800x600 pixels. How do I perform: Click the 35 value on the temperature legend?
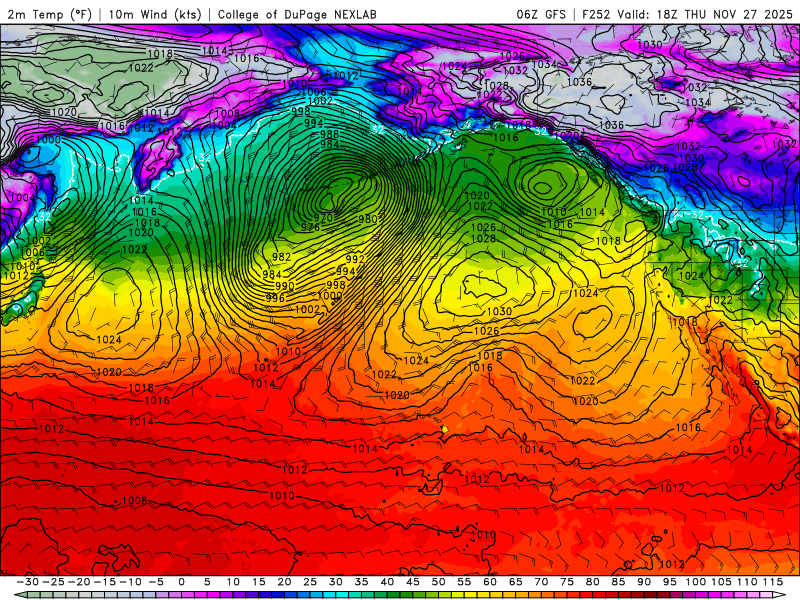tap(361, 582)
